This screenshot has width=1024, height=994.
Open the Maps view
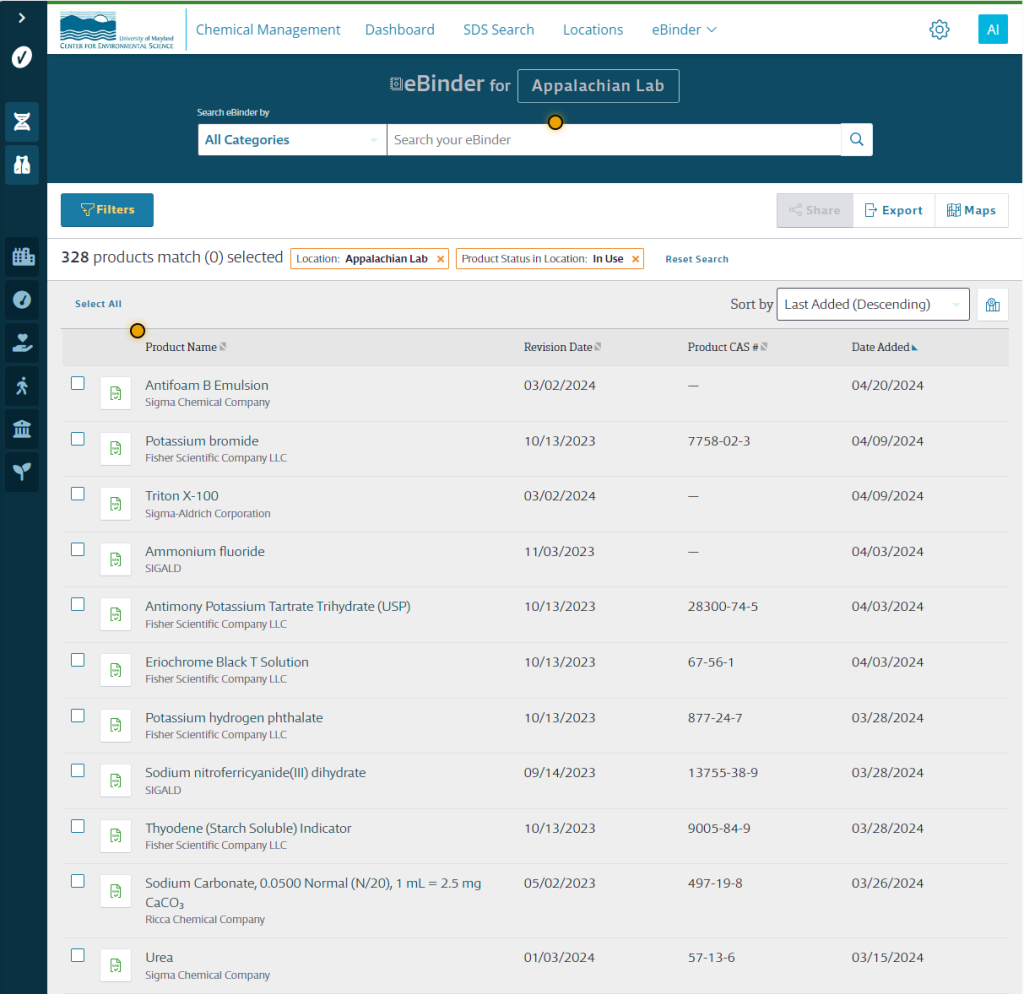point(971,210)
